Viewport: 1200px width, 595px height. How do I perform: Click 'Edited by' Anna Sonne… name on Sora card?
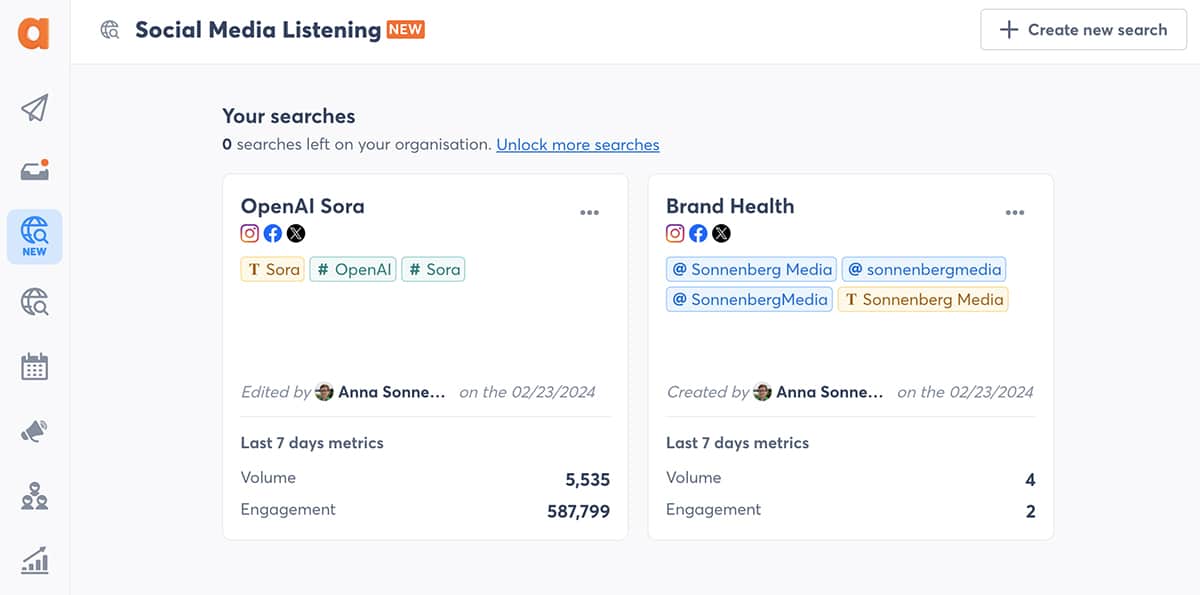coord(392,392)
